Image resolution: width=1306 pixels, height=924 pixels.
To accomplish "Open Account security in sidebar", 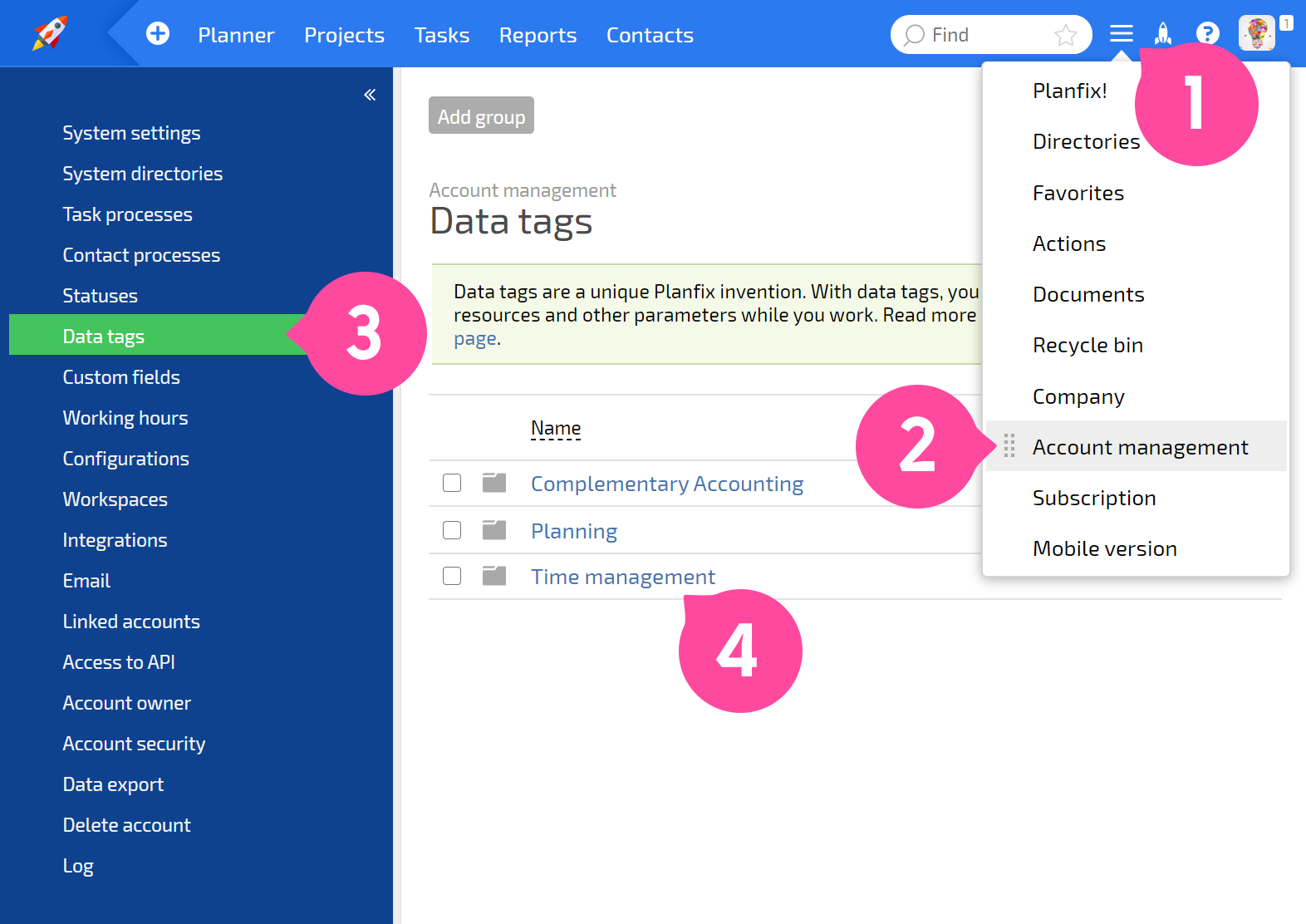I will (x=134, y=744).
